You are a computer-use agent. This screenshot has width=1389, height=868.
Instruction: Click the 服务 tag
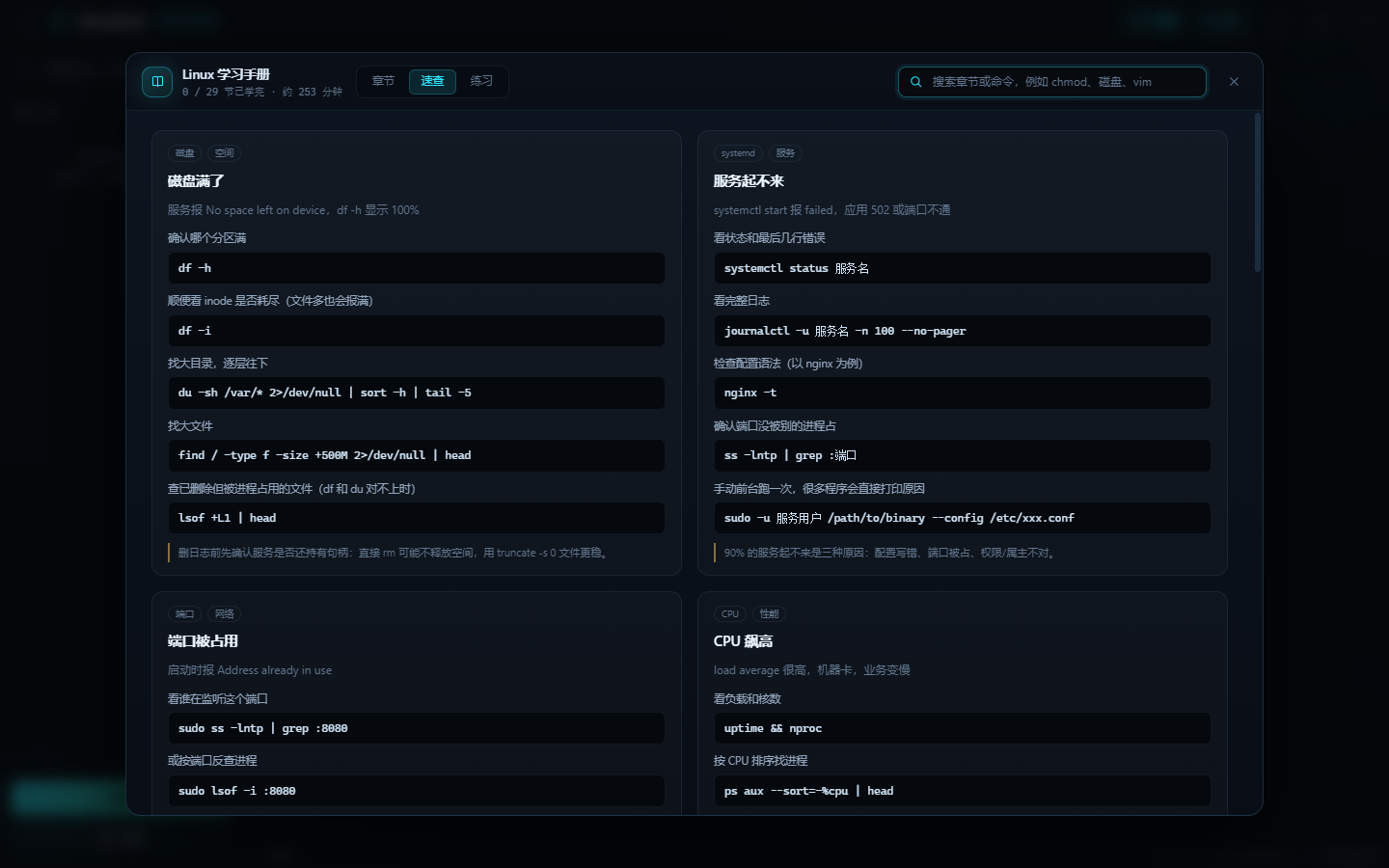coord(785,153)
